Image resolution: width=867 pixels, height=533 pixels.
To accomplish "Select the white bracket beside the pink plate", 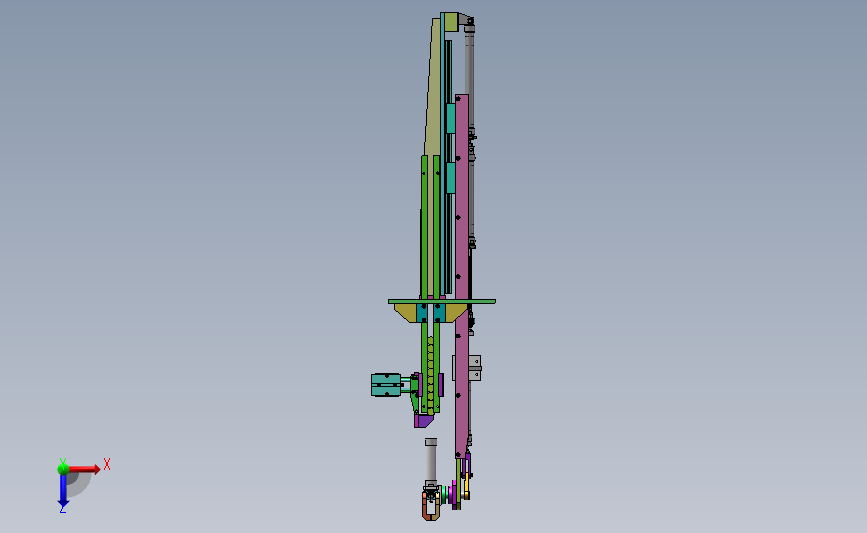I will [x=475, y=368].
